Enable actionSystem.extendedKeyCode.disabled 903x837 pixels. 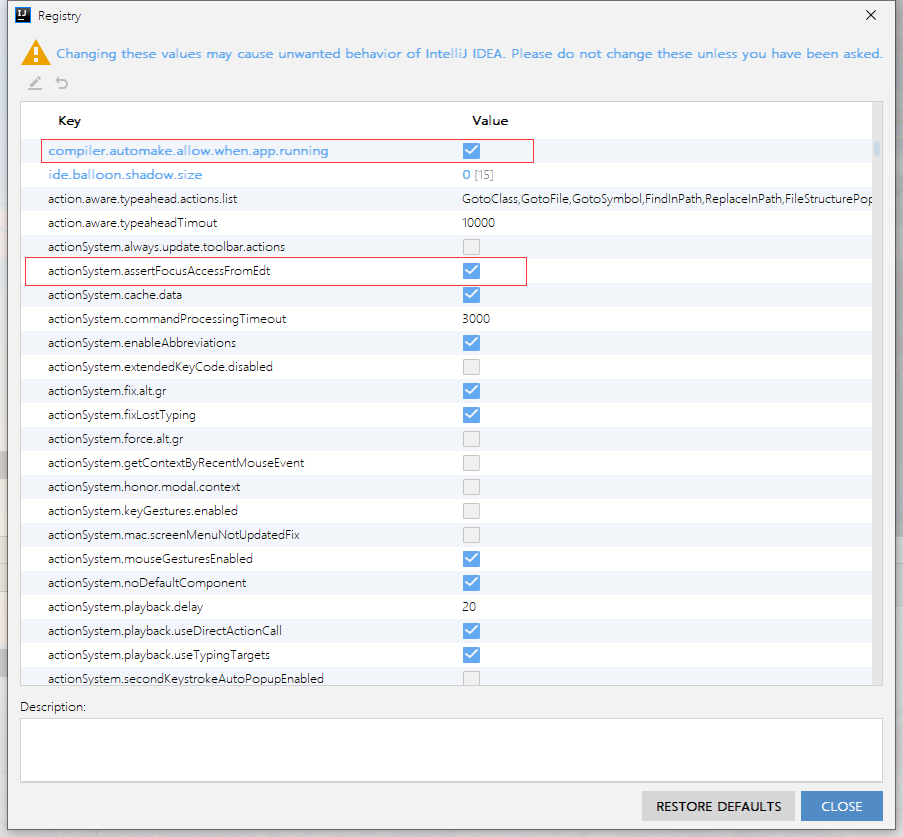click(x=471, y=366)
